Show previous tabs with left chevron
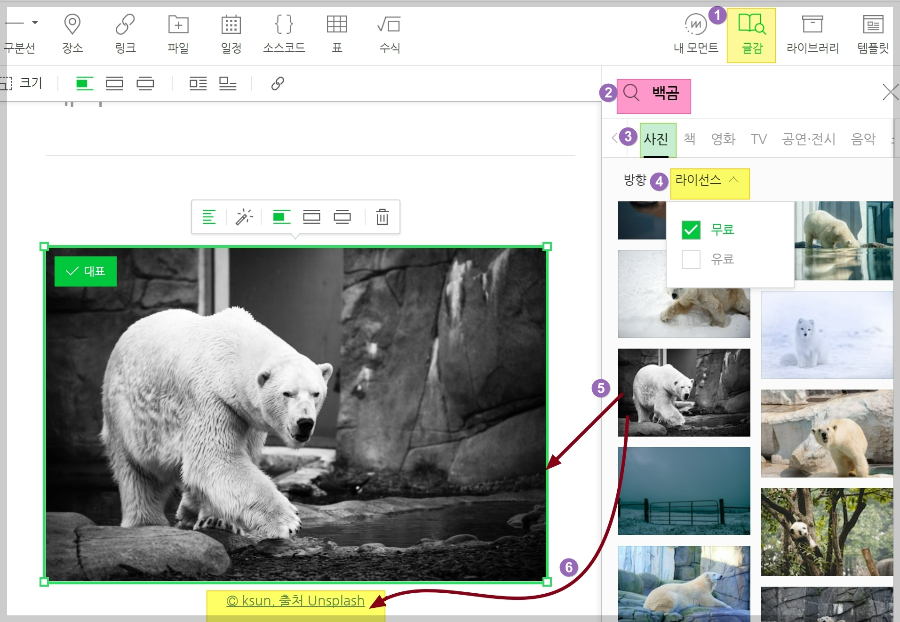 tap(614, 138)
